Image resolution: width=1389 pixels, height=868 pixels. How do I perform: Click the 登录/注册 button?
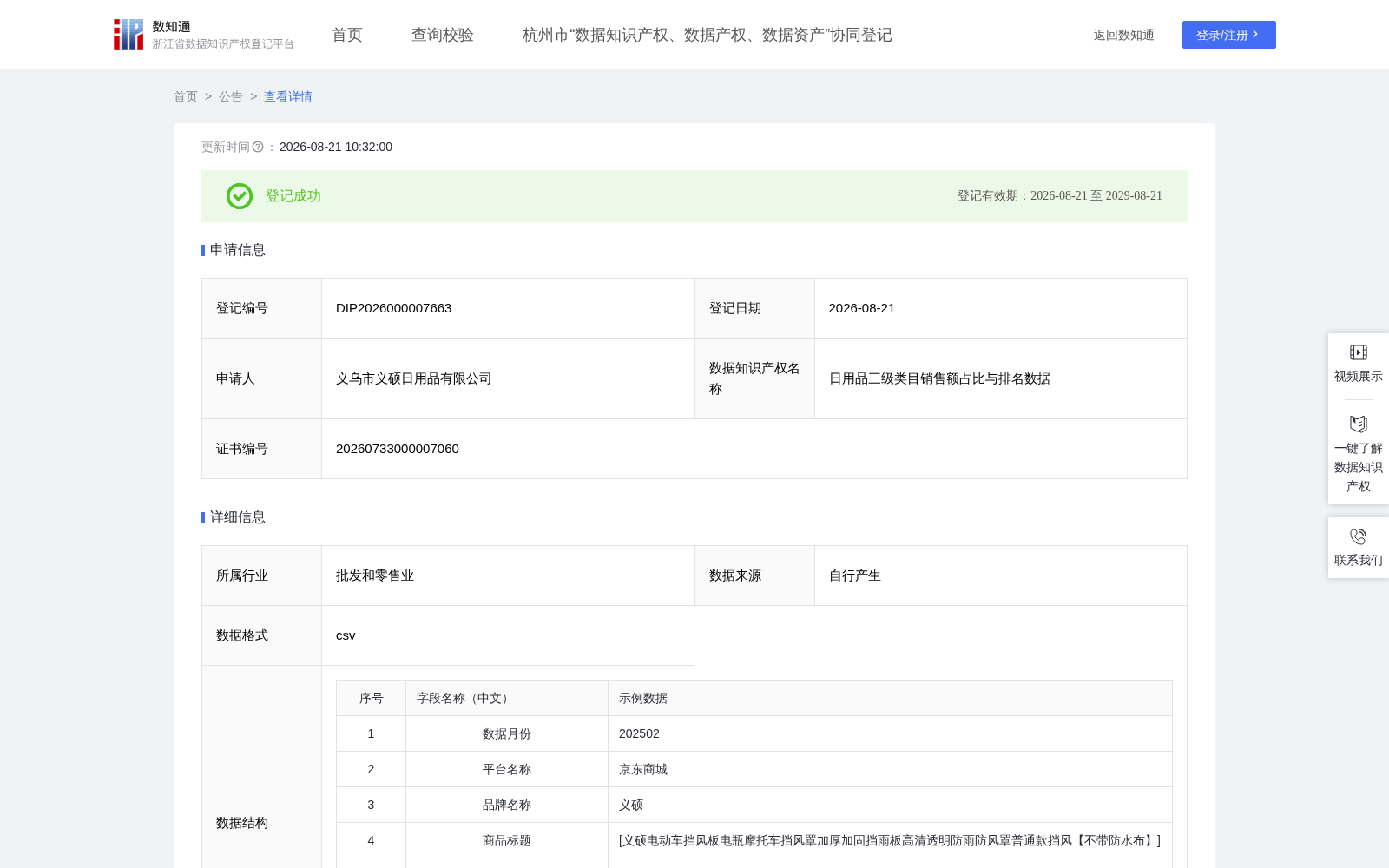pos(1229,35)
